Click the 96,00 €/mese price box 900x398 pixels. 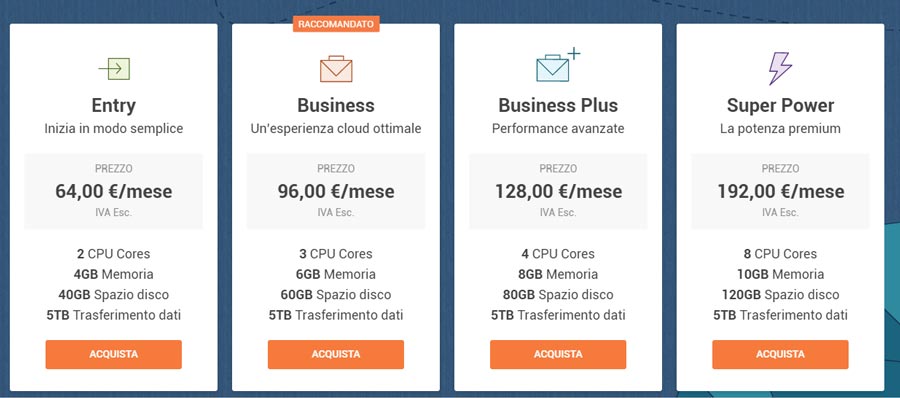pos(336,191)
